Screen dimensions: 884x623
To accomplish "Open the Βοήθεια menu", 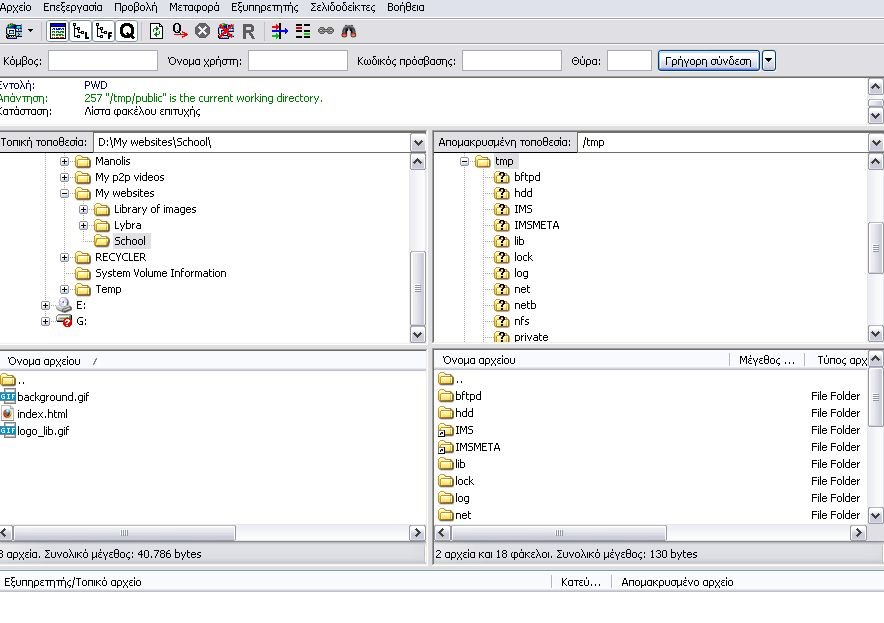I will [406, 7].
